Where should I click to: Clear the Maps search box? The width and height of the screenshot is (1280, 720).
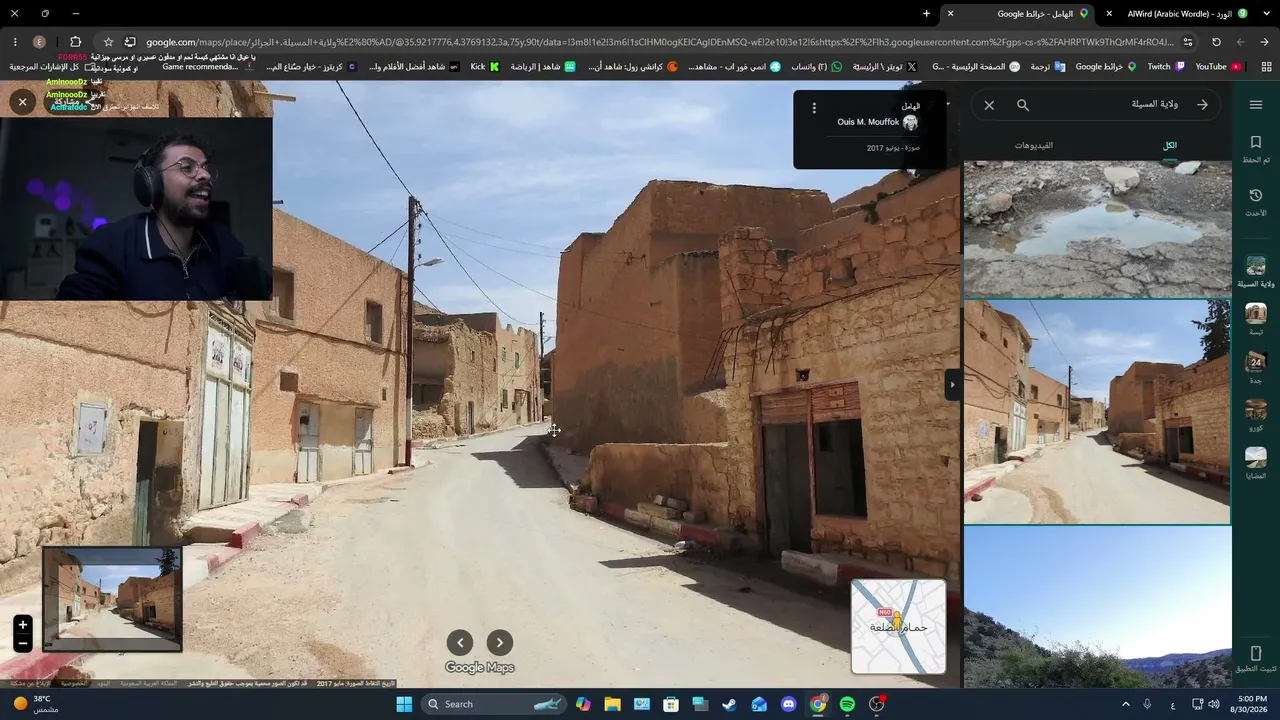(x=989, y=105)
